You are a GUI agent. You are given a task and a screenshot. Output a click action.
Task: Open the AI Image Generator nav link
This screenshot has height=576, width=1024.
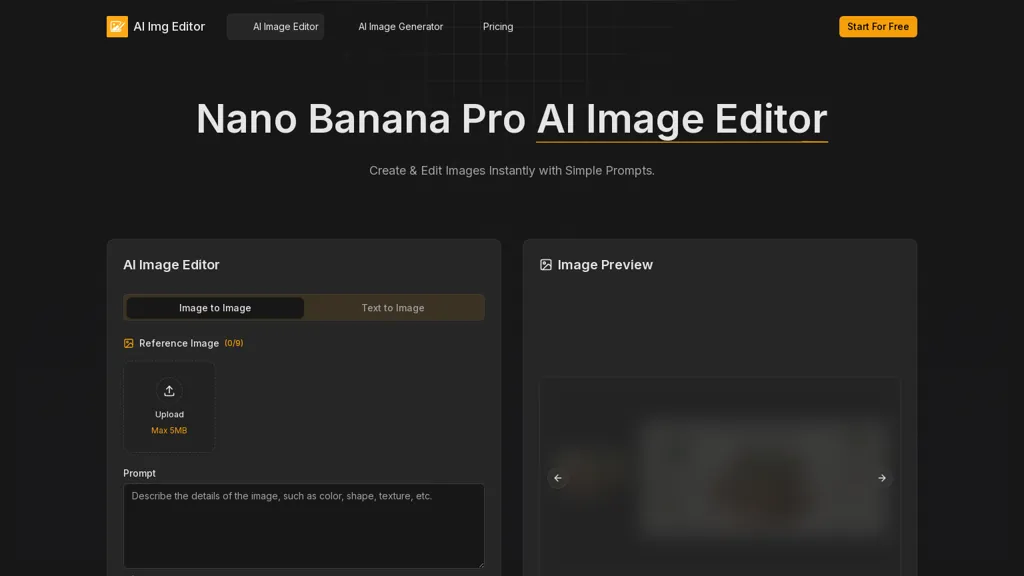pos(400,27)
